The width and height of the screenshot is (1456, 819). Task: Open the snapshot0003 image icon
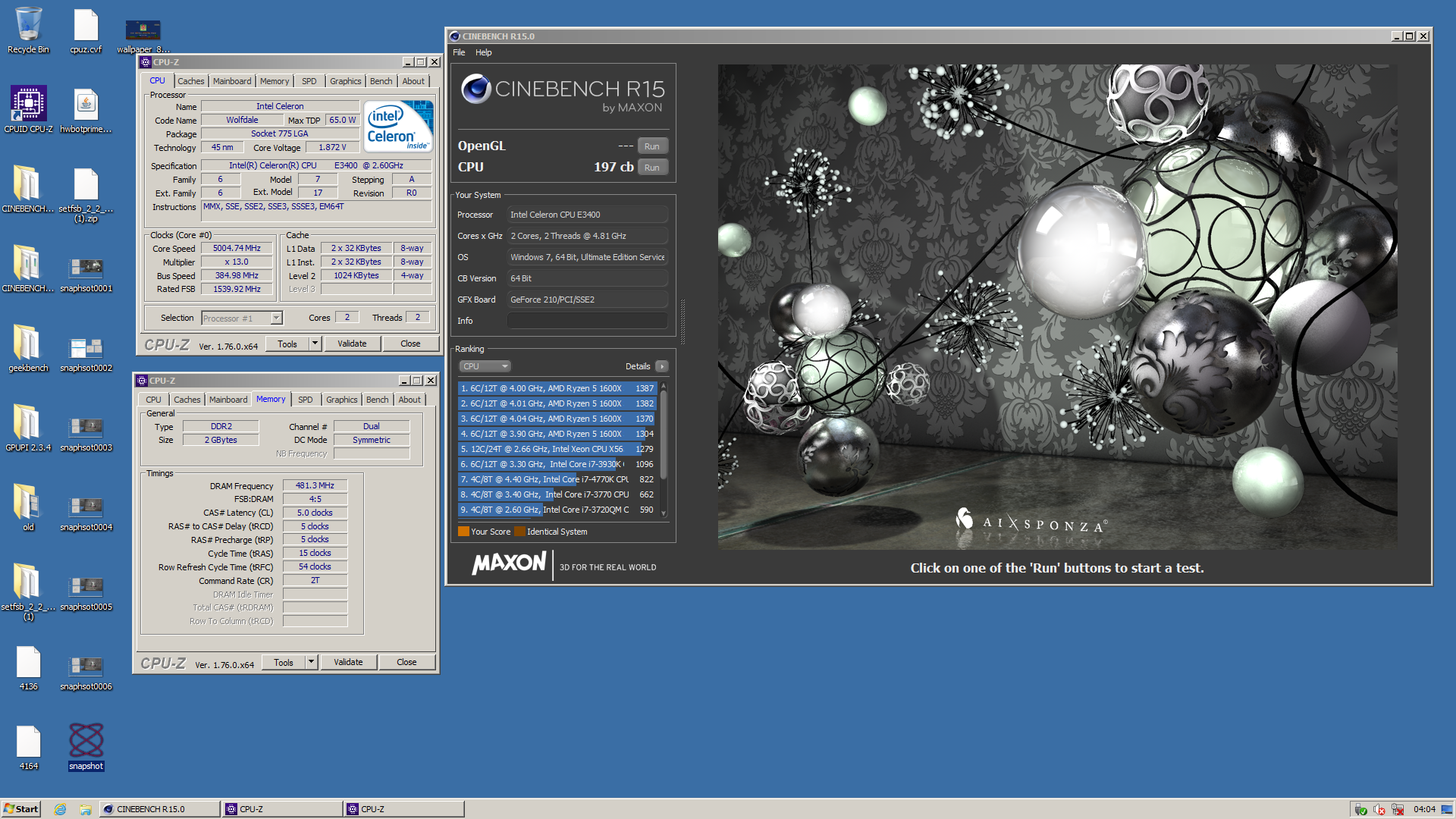86,434
